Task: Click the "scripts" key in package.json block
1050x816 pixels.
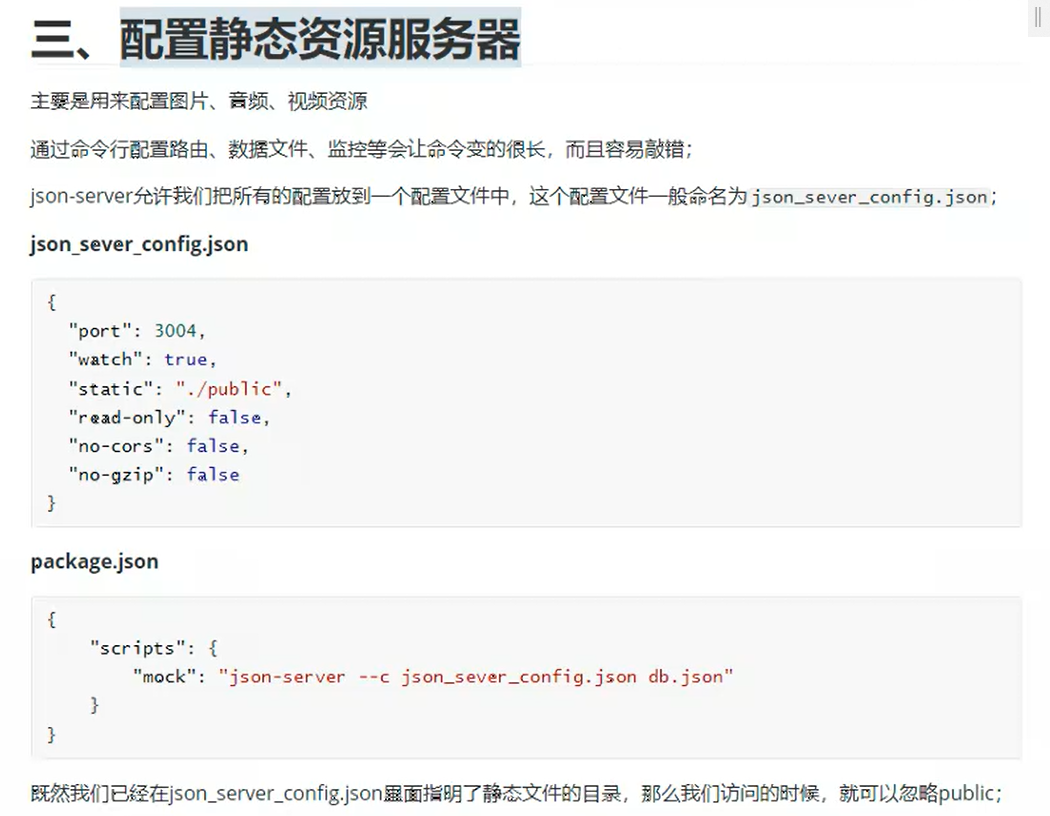Action: click(133, 648)
